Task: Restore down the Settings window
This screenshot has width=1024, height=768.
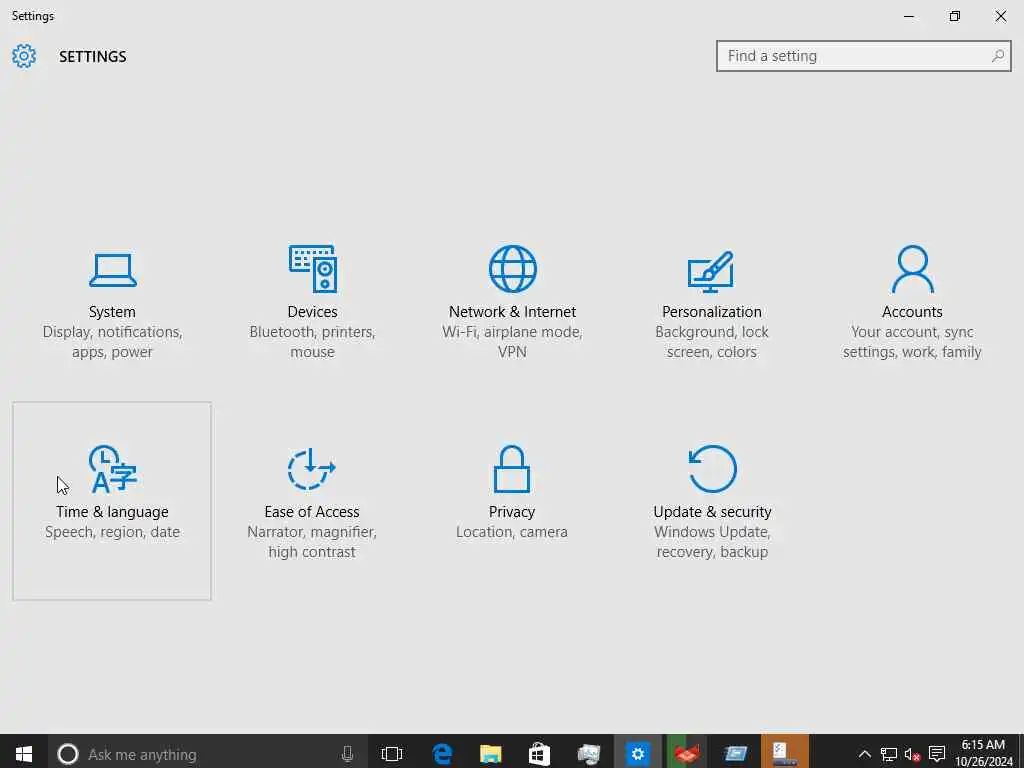Action: pos(955,16)
